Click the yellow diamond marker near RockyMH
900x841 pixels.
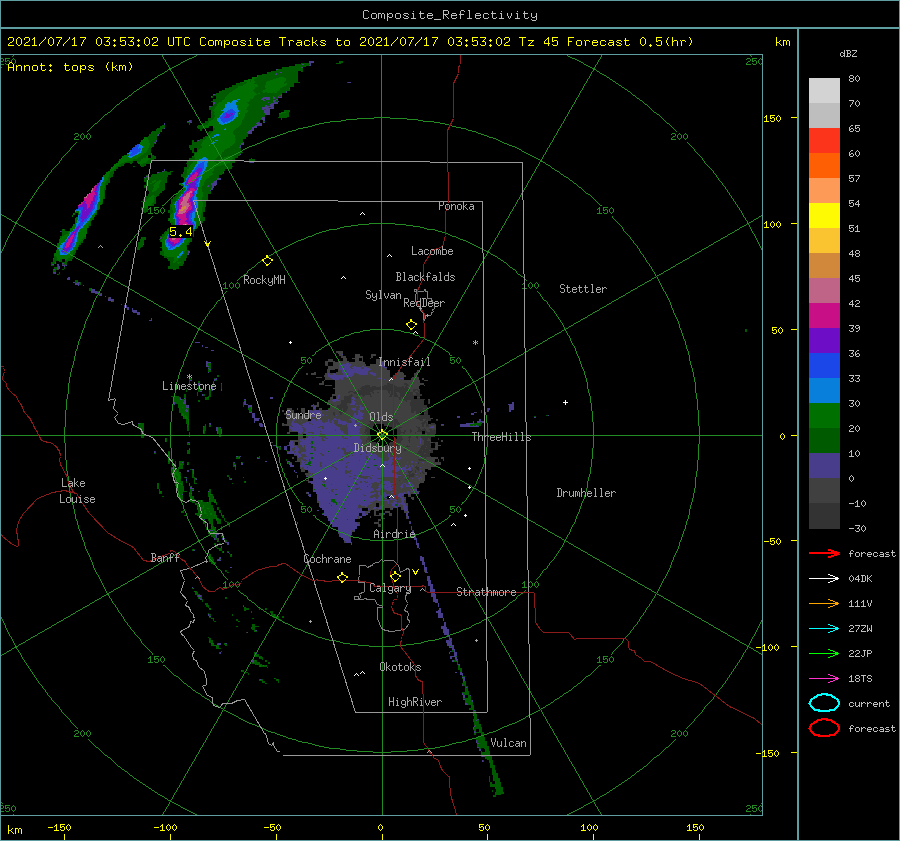tap(267, 261)
